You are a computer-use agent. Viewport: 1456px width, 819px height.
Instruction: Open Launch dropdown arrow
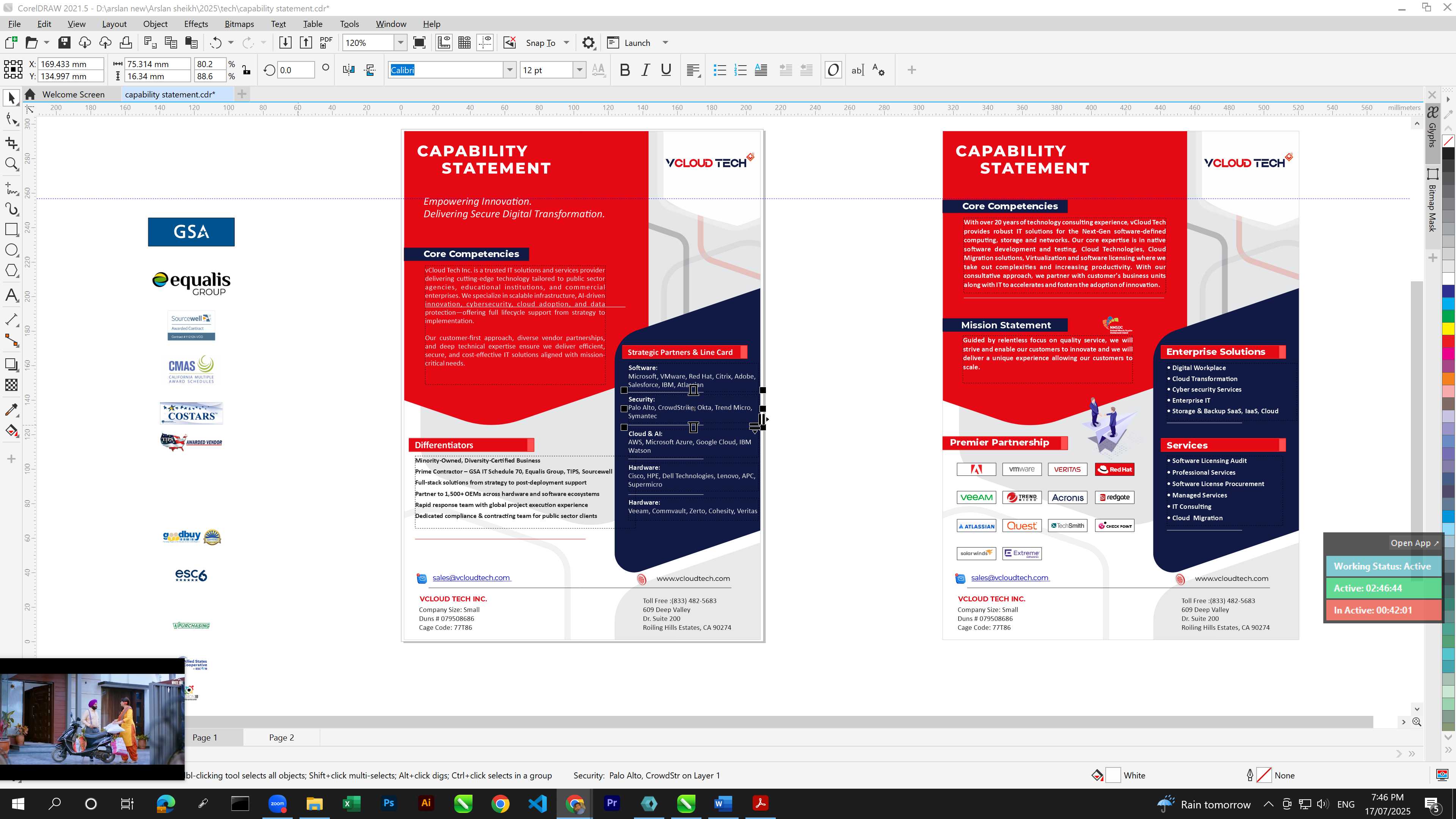665,42
